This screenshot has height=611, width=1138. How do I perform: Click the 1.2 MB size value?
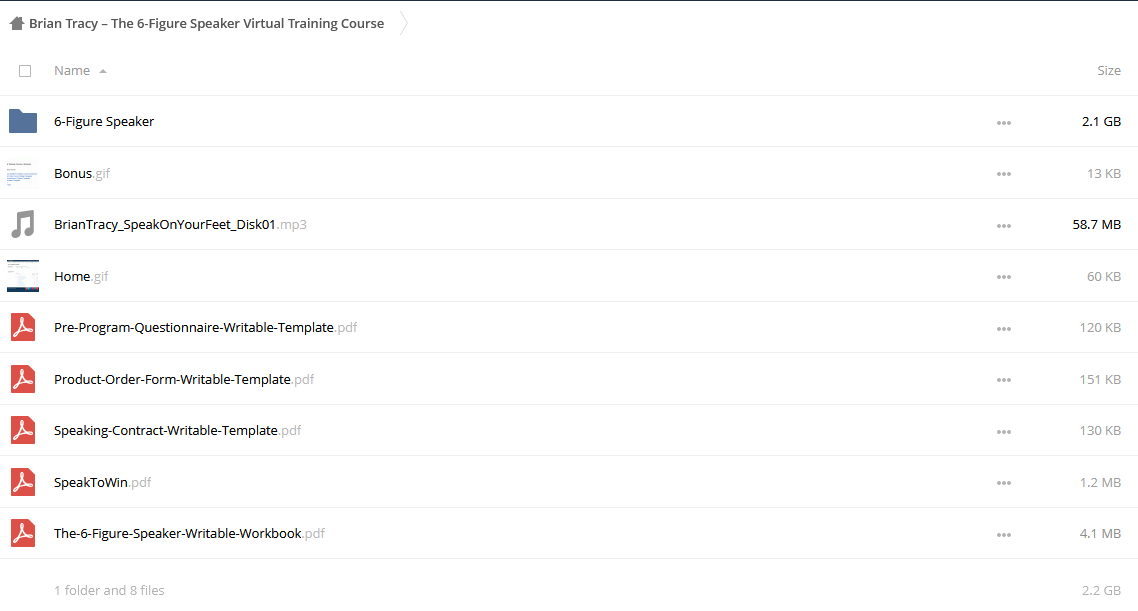(x=1100, y=482)
